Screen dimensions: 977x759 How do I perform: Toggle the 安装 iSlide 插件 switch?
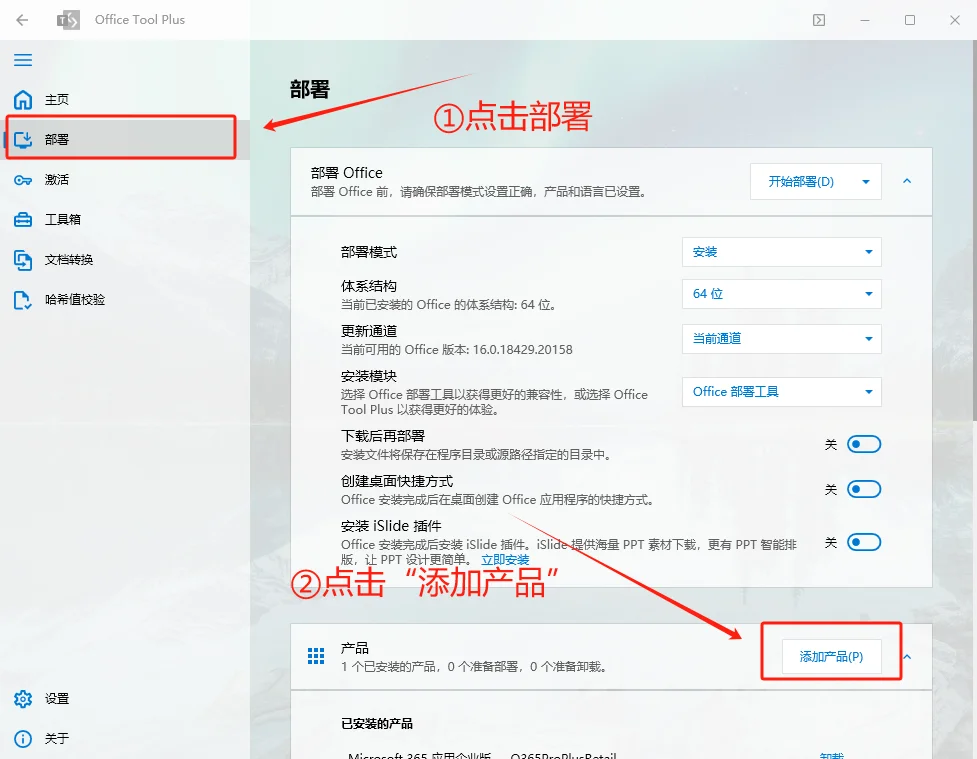point(864,542)
